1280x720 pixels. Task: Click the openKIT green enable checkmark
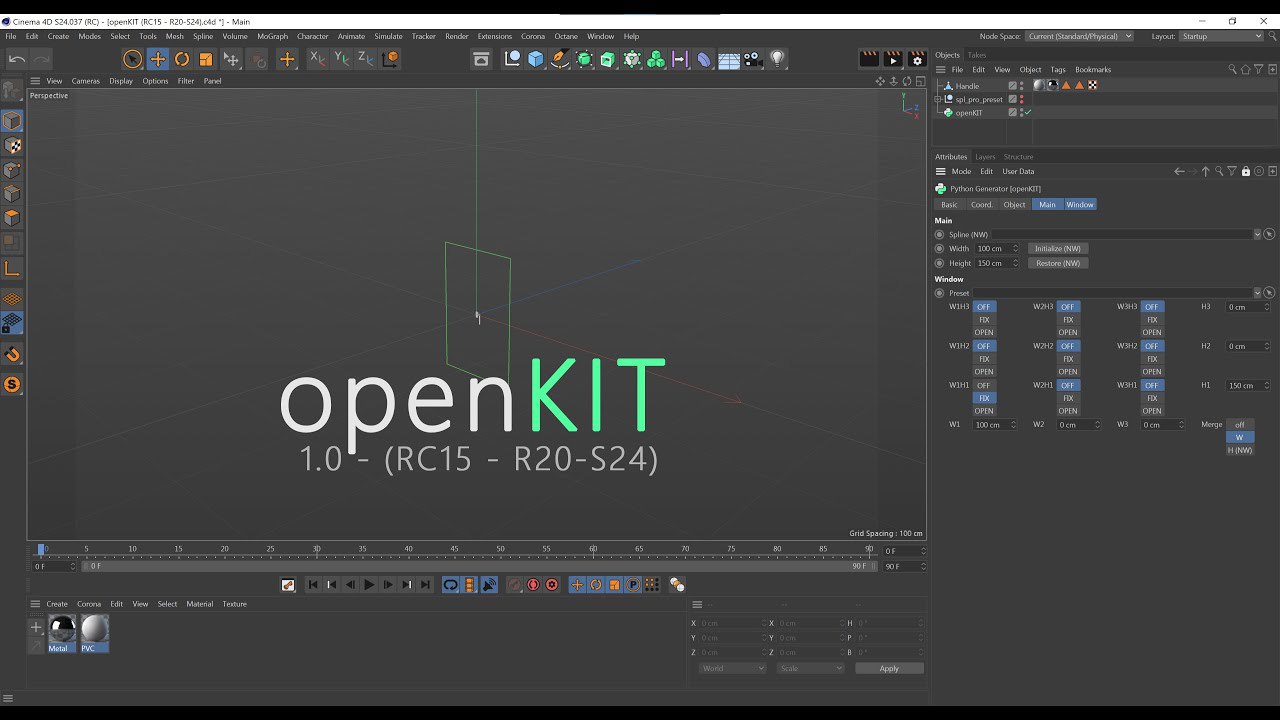pyautogui.click(x=1027, y=113)
